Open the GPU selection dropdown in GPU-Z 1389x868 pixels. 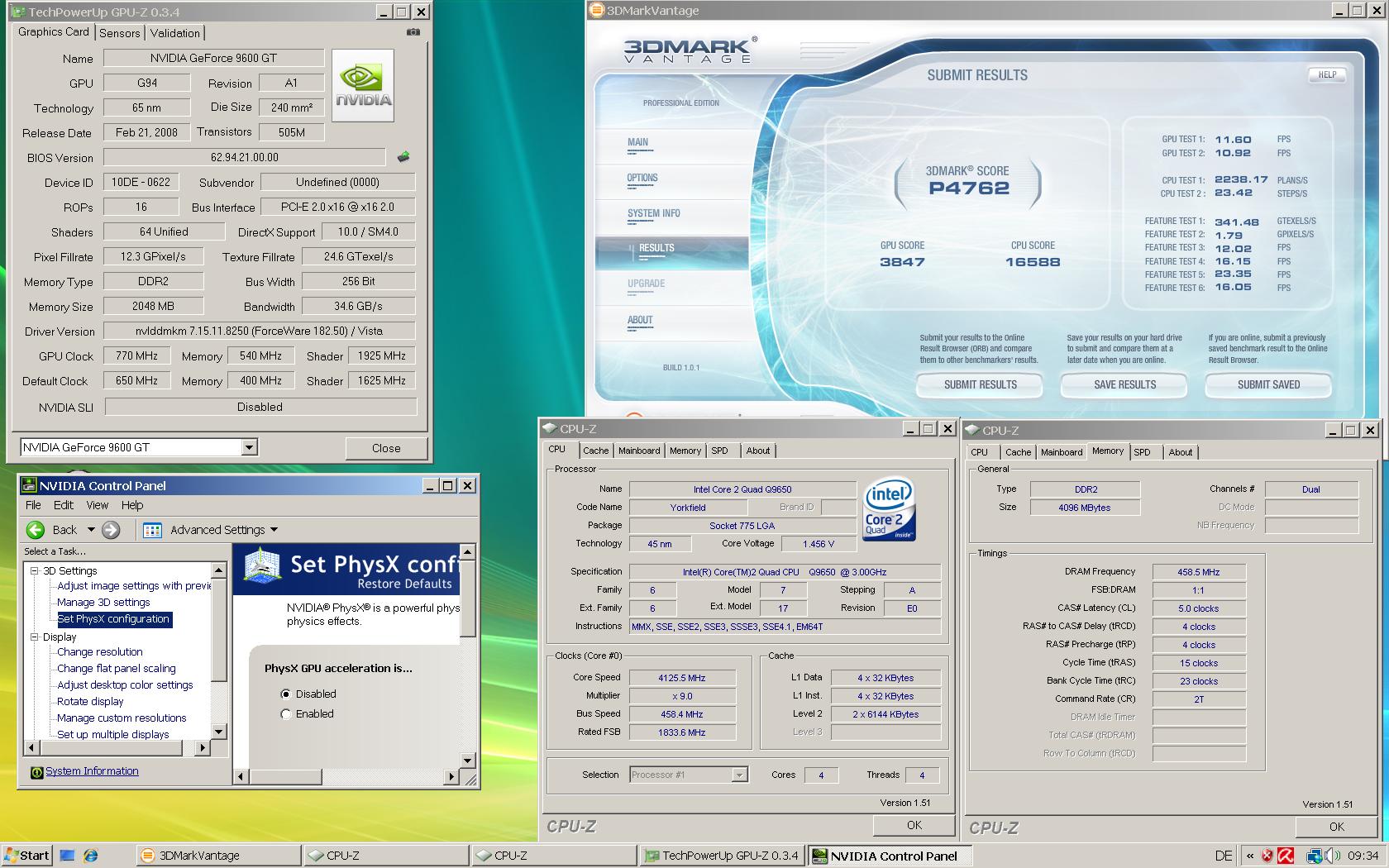click(x=249, y=447)
